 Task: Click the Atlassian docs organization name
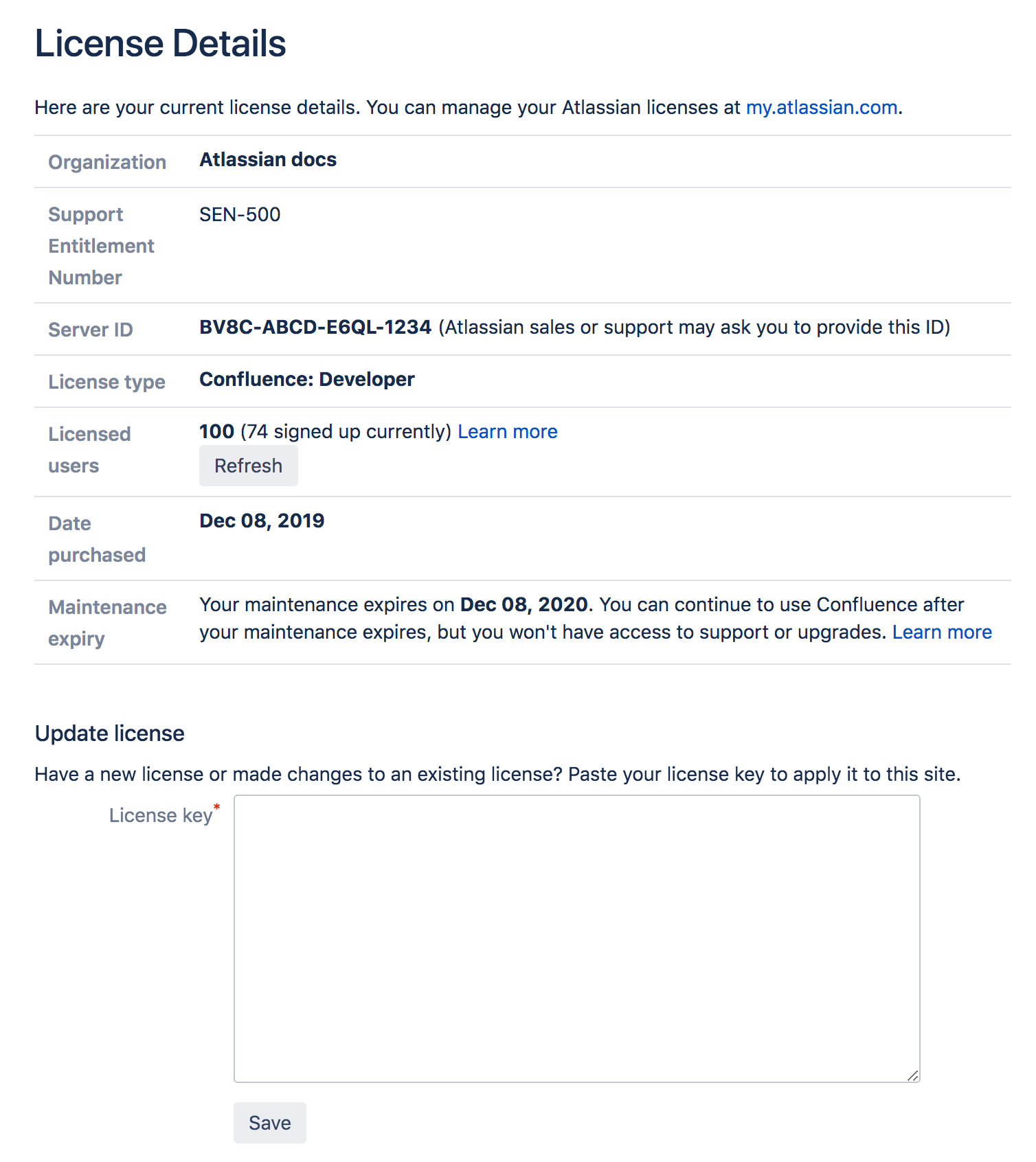[x=268, y=159]
